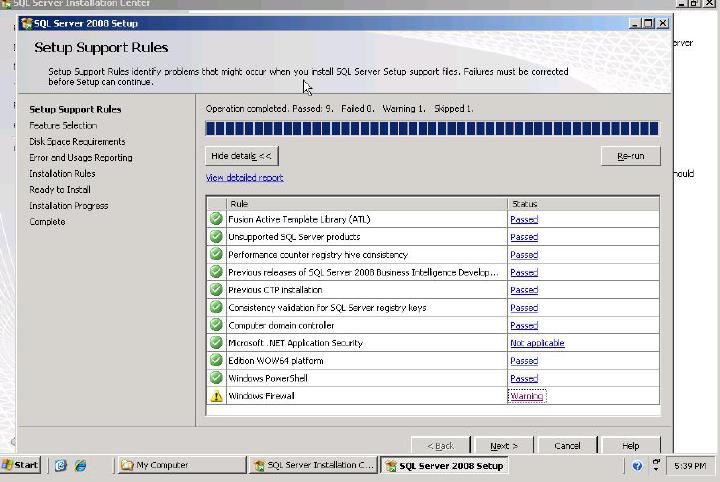Screen dimensions: 720x482
Task: Click the Help button
Action: click(630, 446)
